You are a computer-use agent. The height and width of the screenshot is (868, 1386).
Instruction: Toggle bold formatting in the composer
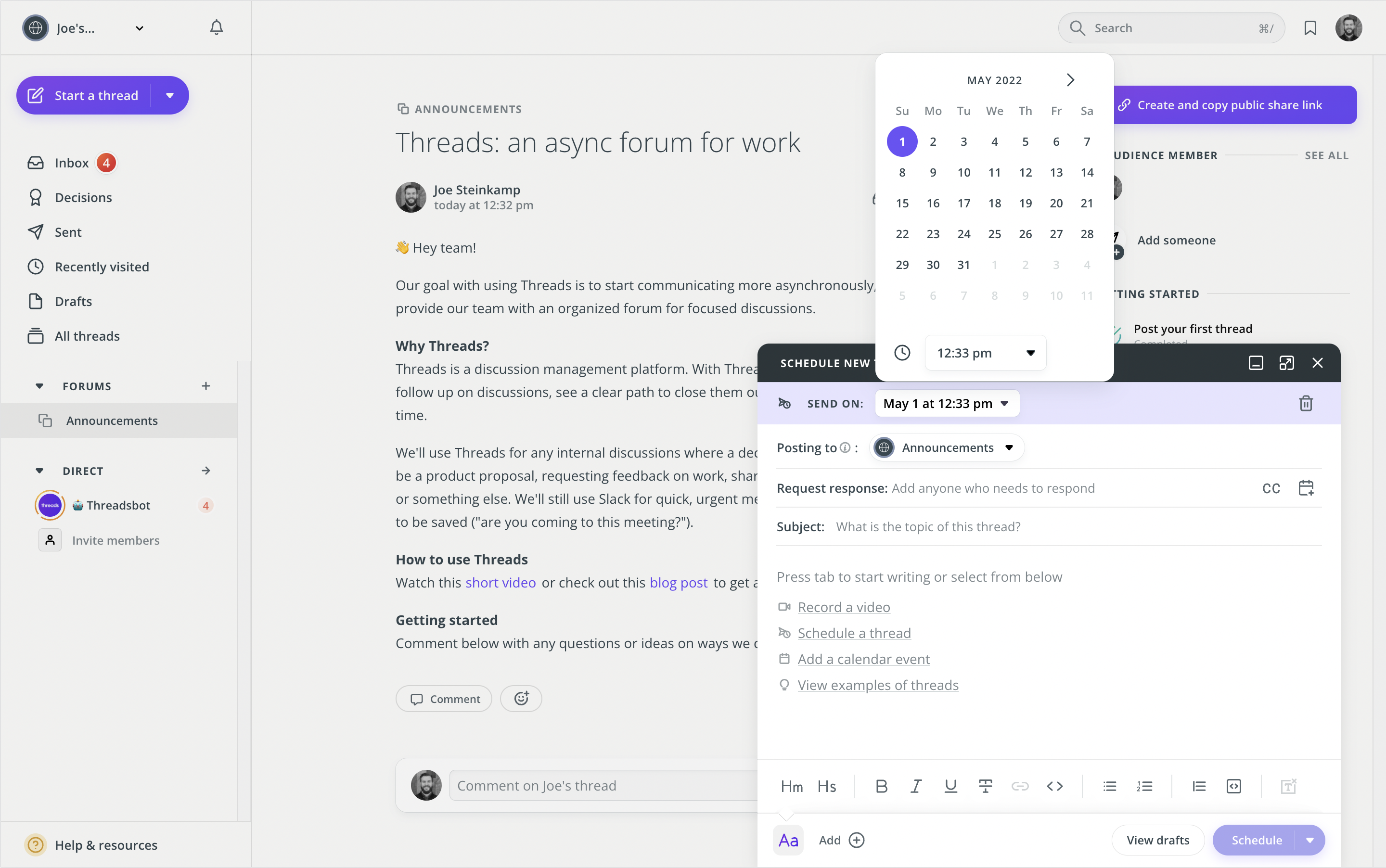tap(881, 786)
